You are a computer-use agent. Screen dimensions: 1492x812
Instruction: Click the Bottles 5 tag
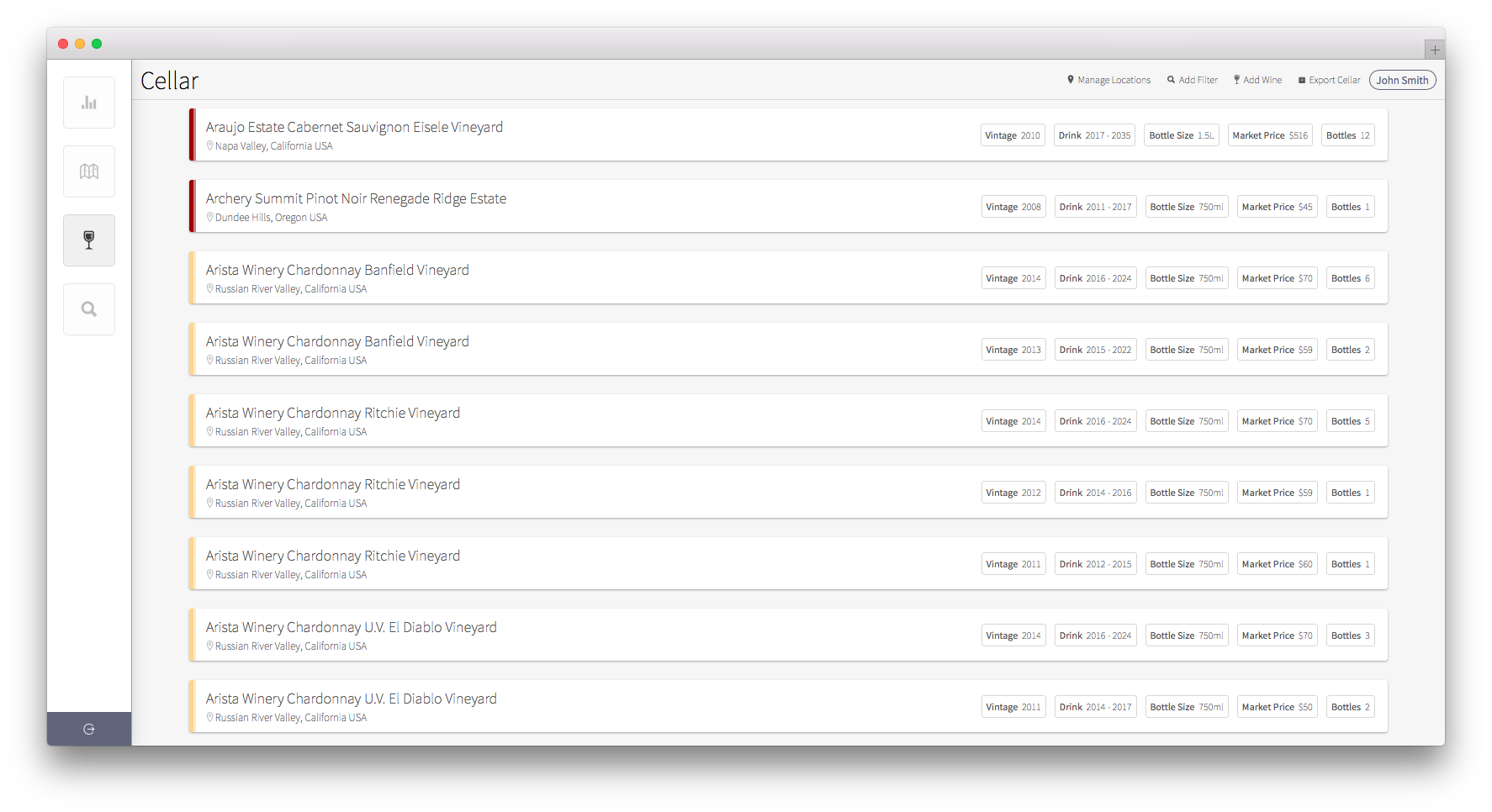point(1351,421)
